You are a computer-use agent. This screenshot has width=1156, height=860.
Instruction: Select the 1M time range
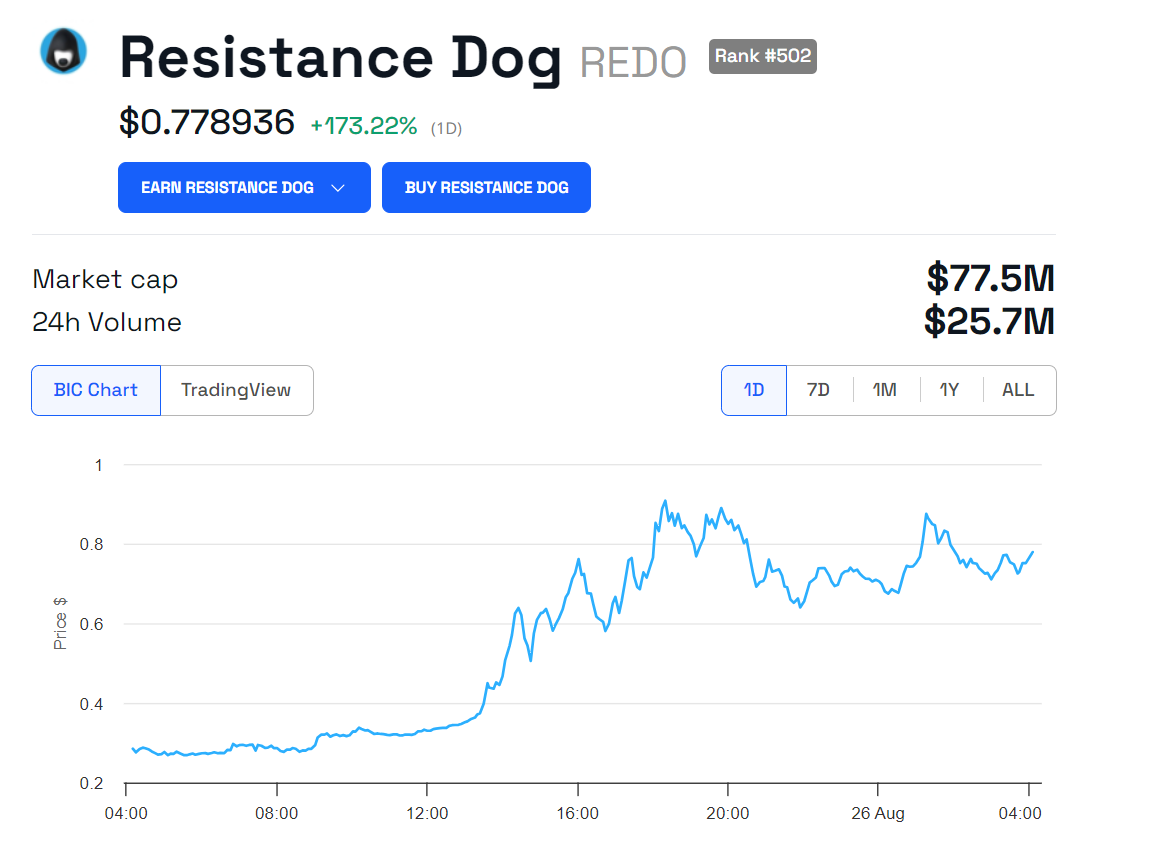pyautogui.click(x=884, y=390)
